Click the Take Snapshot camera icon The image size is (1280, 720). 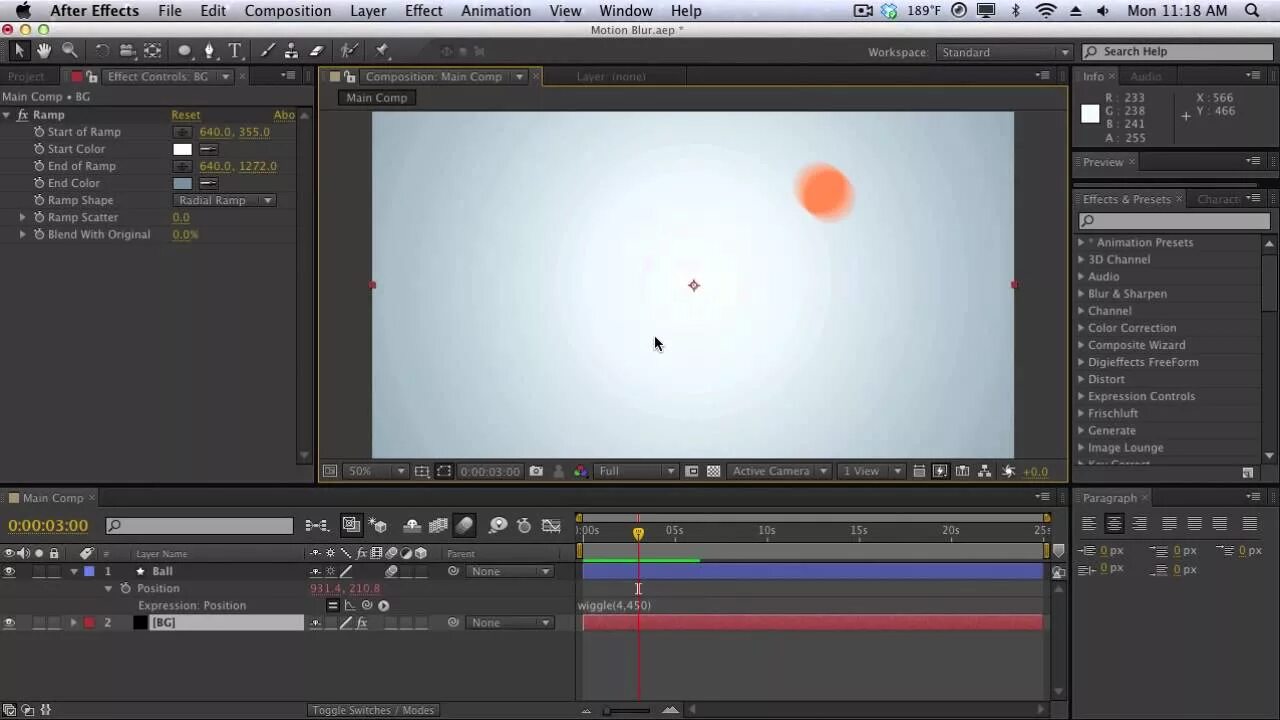coord(536,471)
